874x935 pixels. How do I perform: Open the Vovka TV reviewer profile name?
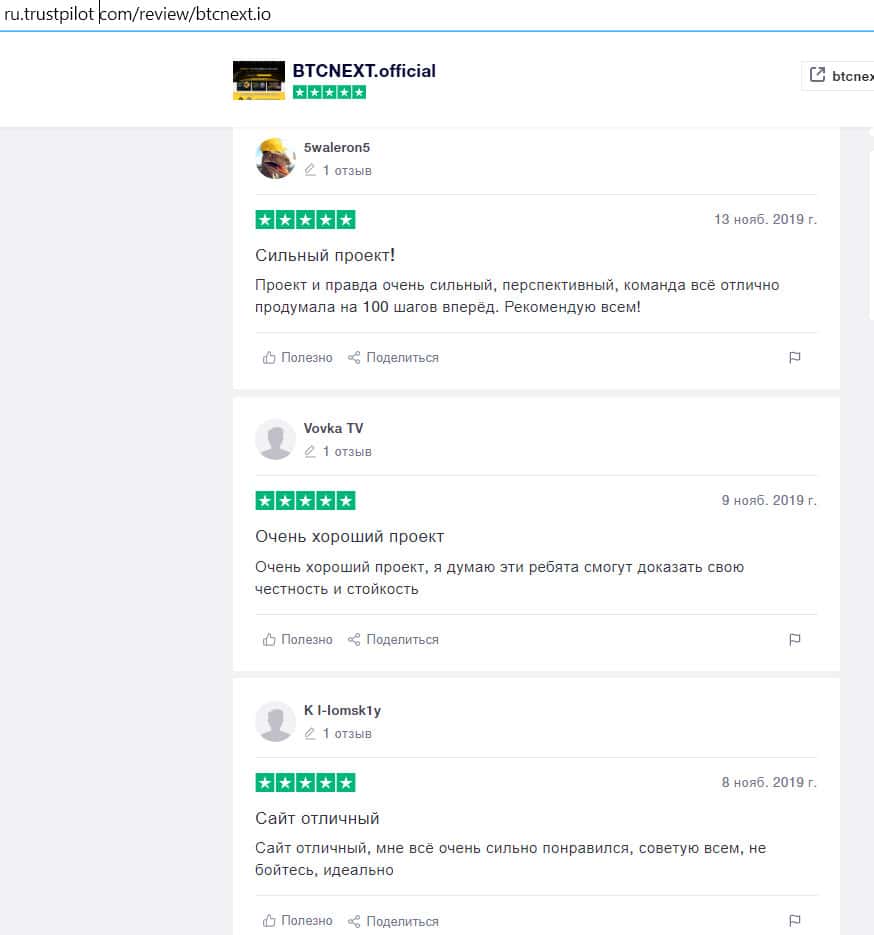(333, 428)
